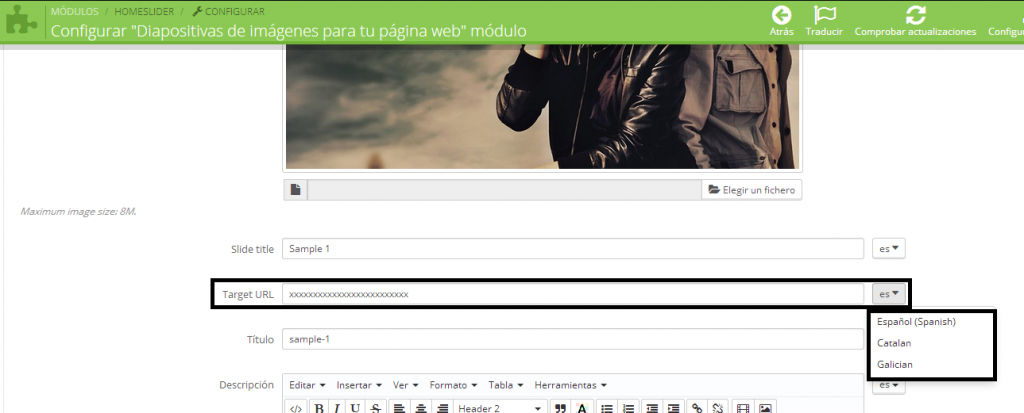
Task: Click the text color icon in editor
Action: coord(582,408)
